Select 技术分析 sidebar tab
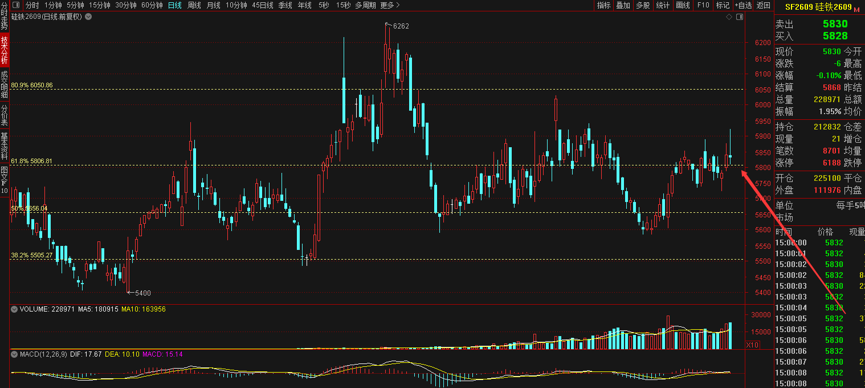Screen dimensions: 865x388 pos(4,50)
